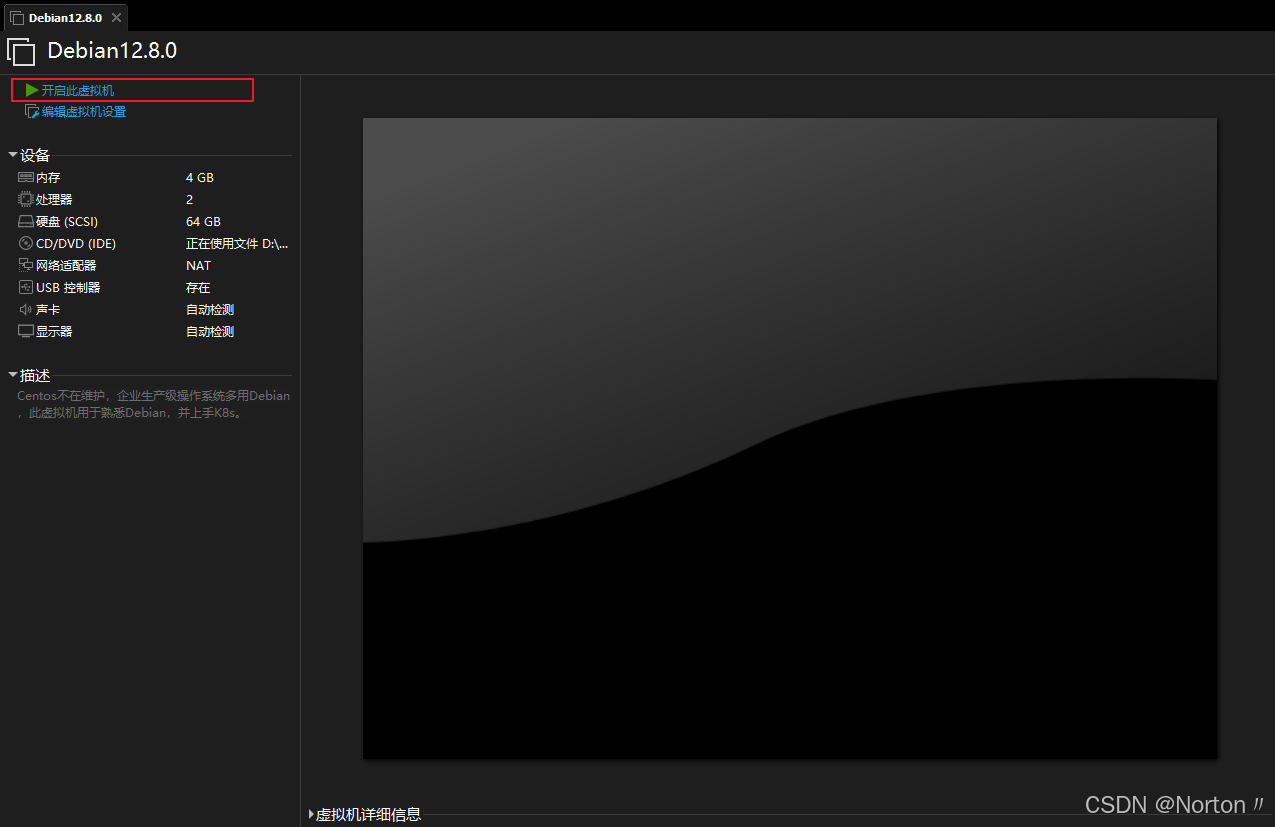Click the CD/DVD (IDE) disc icon
Viewport: 1275px width, 827px height.
click(26, 243)
